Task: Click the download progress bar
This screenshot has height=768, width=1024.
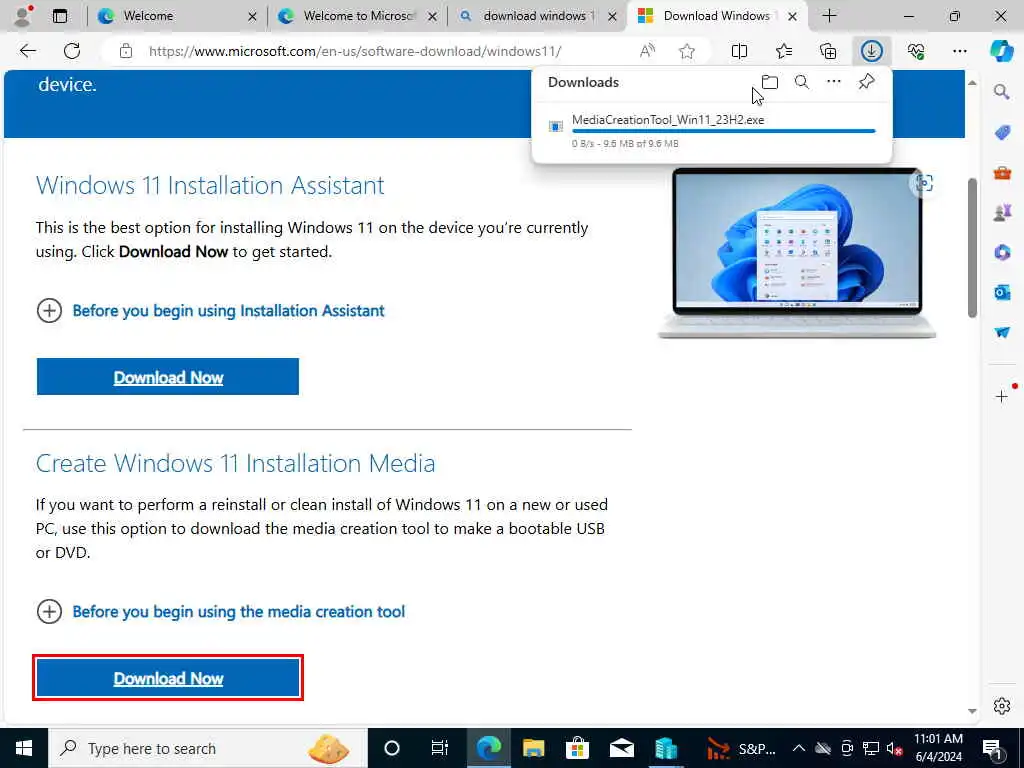Action: [x=723, y=131]
